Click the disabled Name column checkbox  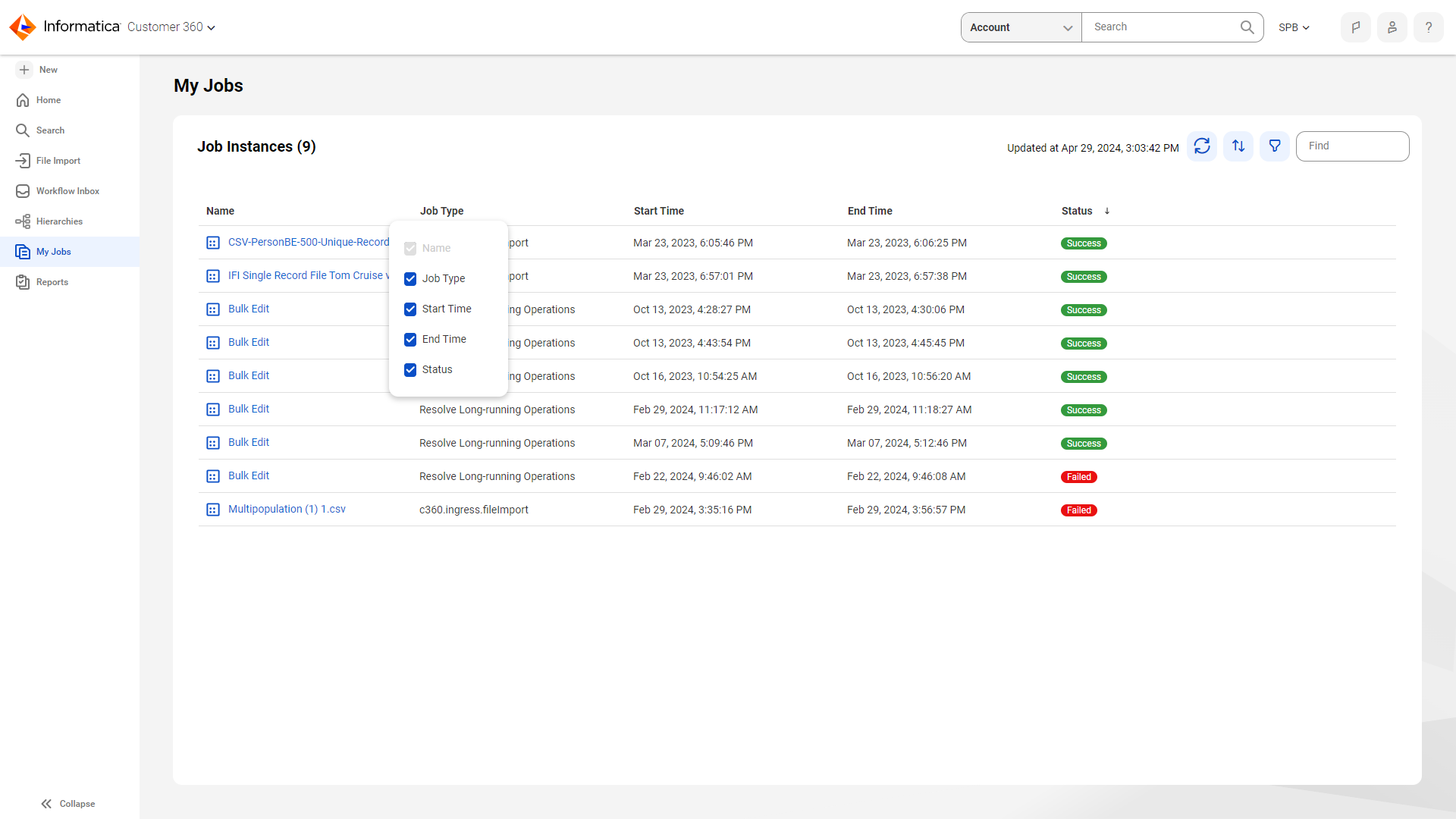click(x=410, y=248)
